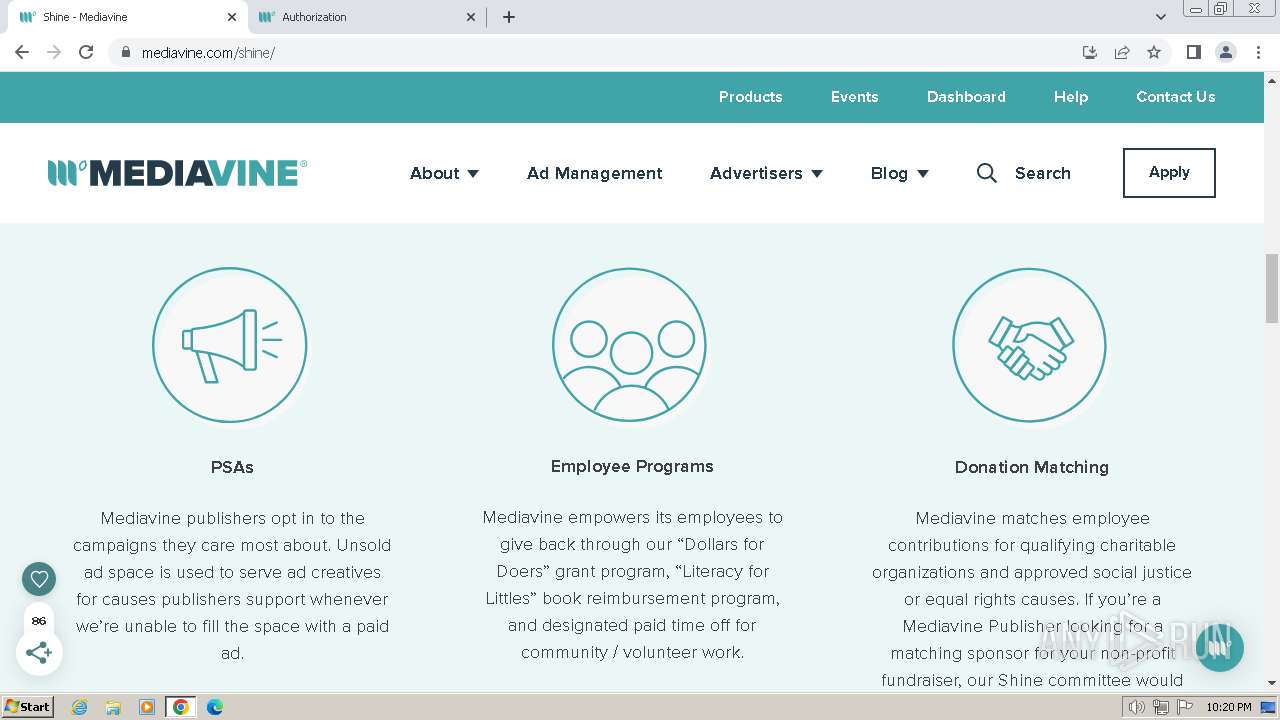Open the Contact Us page

pyautogui.click(x=1175, y=97)
